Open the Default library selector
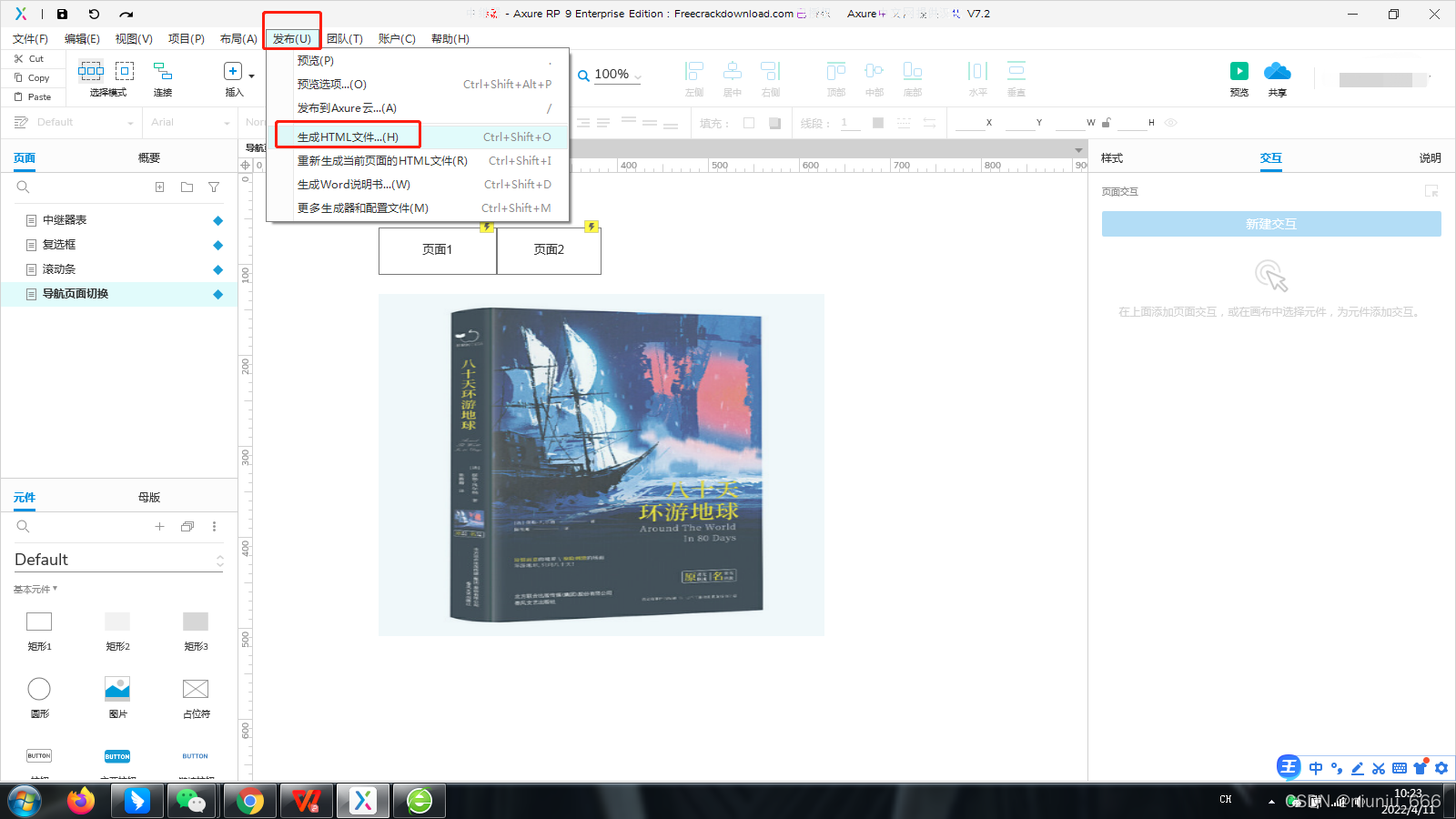 (x=119, y=560)
